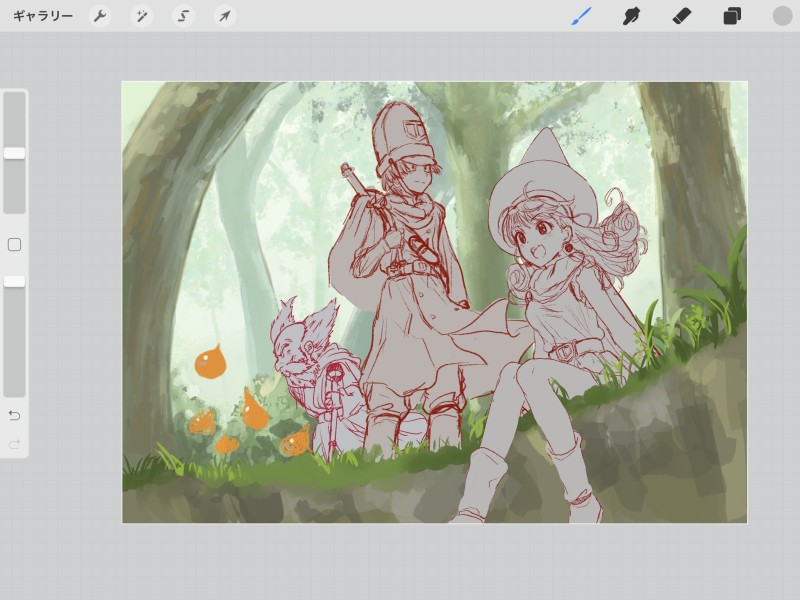Activate the Selection tool
The image size is (800, 600).
tap(183, 16)
